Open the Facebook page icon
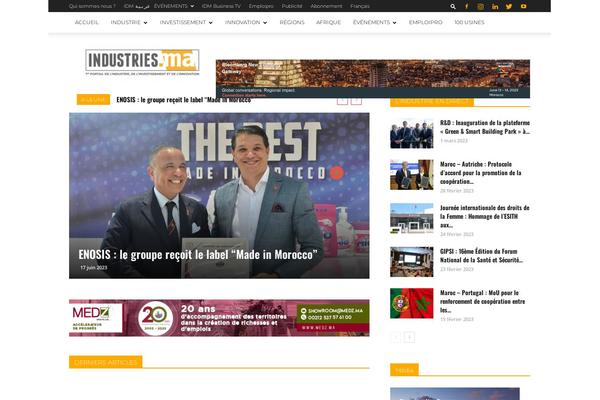The height and width of the screenshot is (400, 600). [x=466, y=7]
